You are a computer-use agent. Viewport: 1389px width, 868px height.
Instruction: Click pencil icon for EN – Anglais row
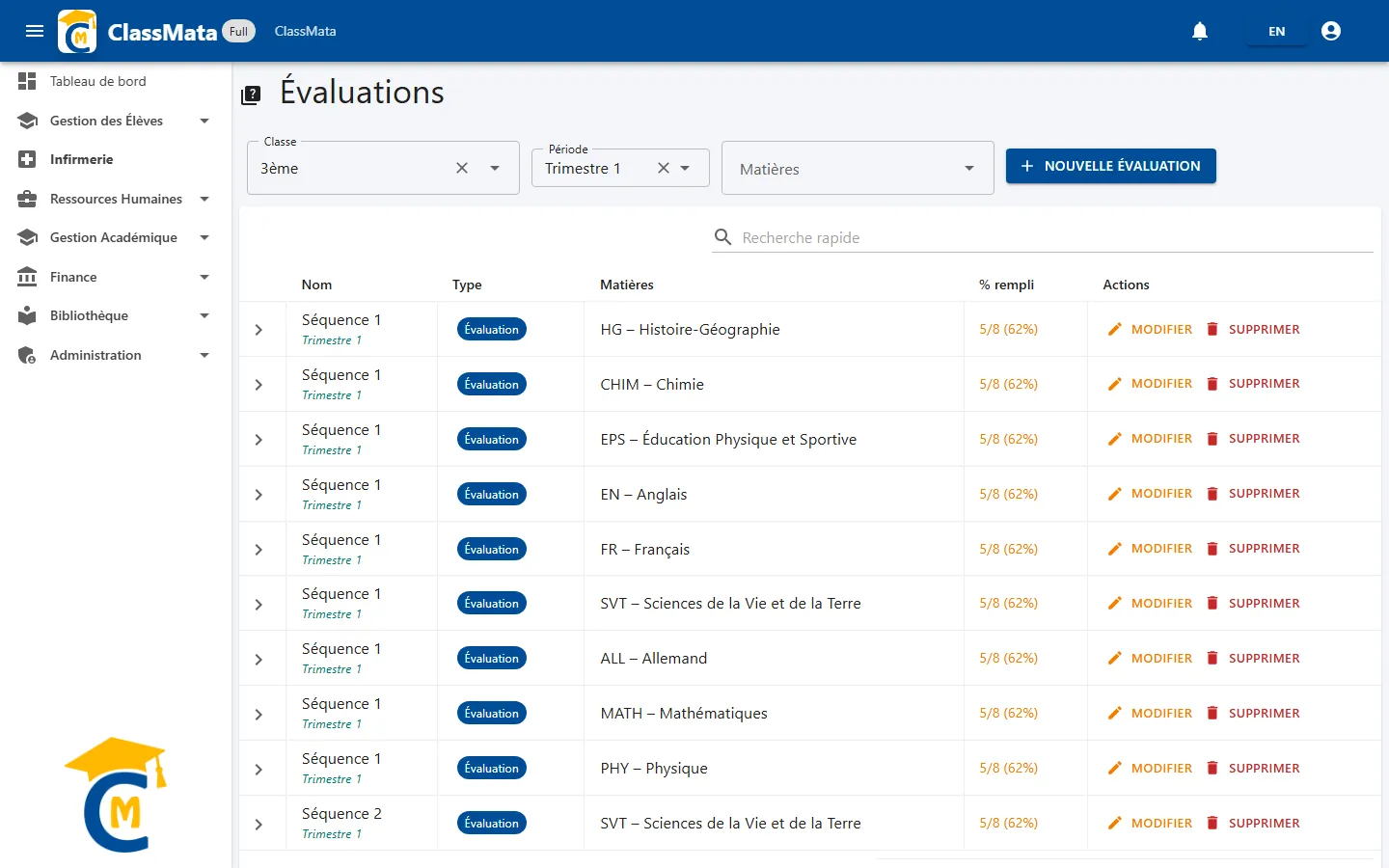point(1115,494)
